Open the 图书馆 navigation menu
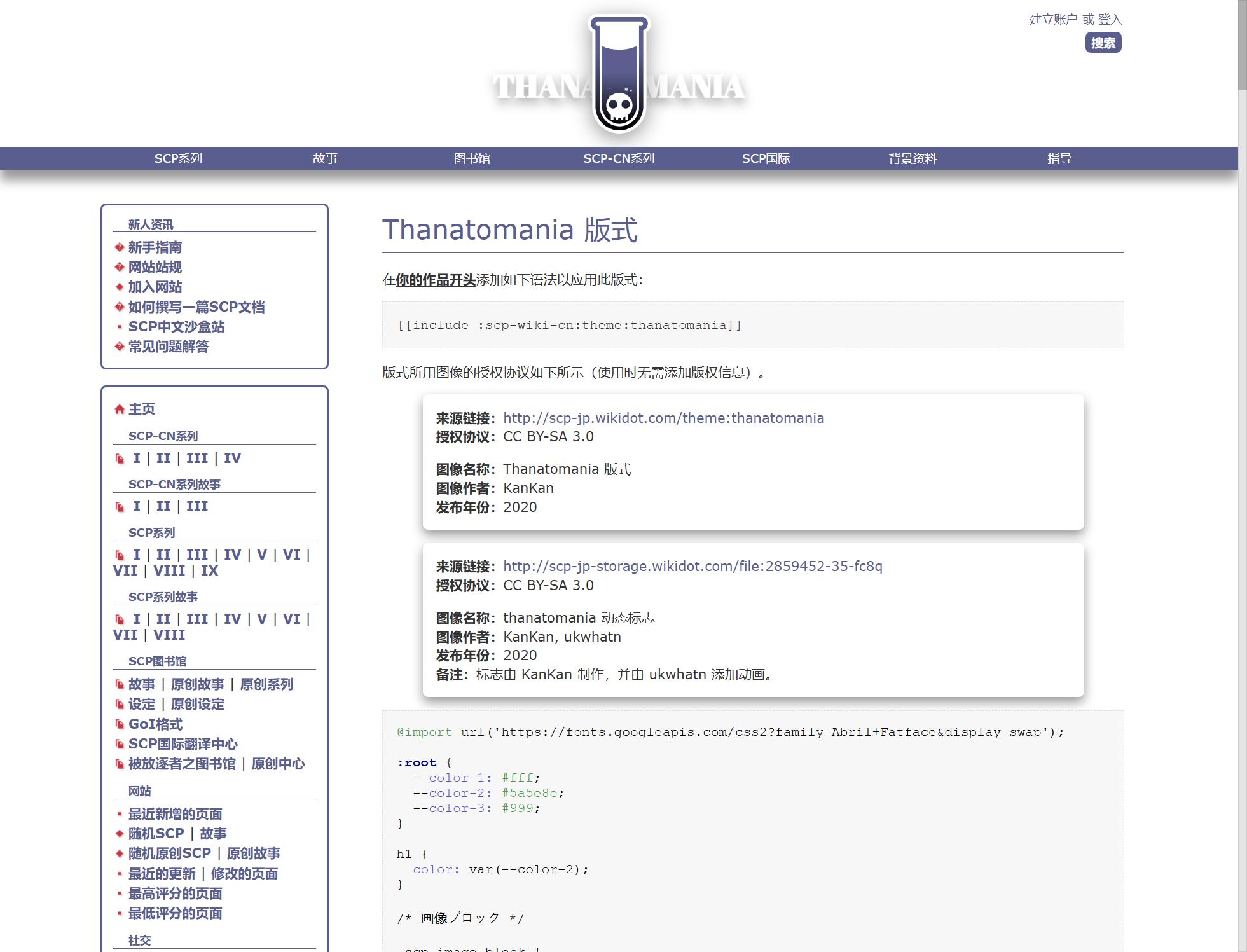This screenshot has width=1247, height=952. [x=472, y=158]
